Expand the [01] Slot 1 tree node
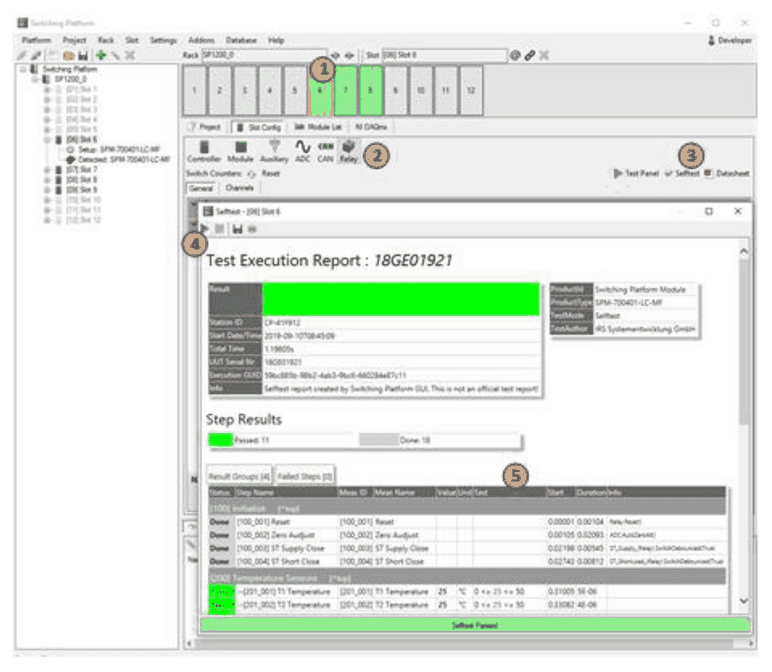Viewport: 772px width, 672px height. [x=47, y=90]
